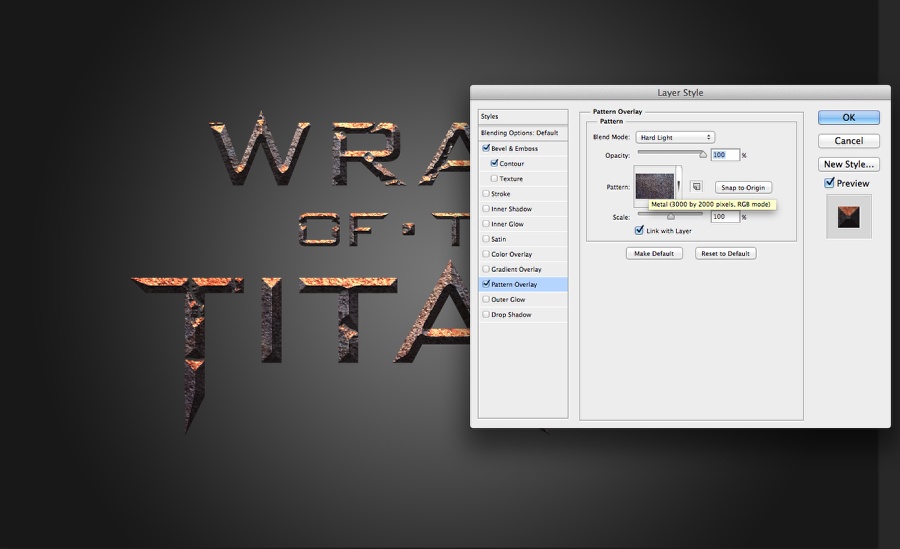Click the Make Default button
Screen dimensions: 900x549
pyautogui.click(x=654, y=253)
